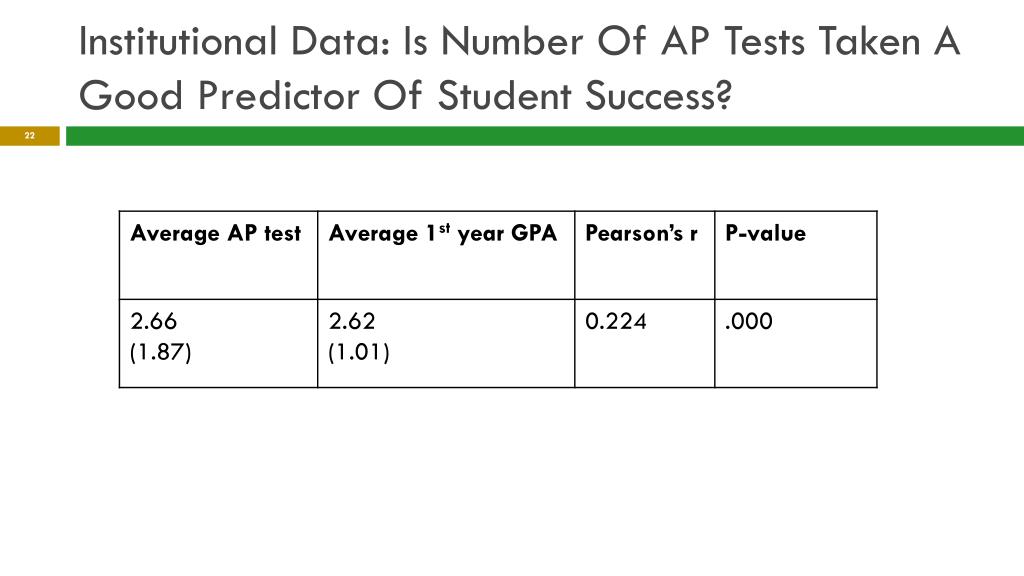The image size is (1024, 576).
Task: Click the (1.01) standard deviation value
Action: [359, 353]
